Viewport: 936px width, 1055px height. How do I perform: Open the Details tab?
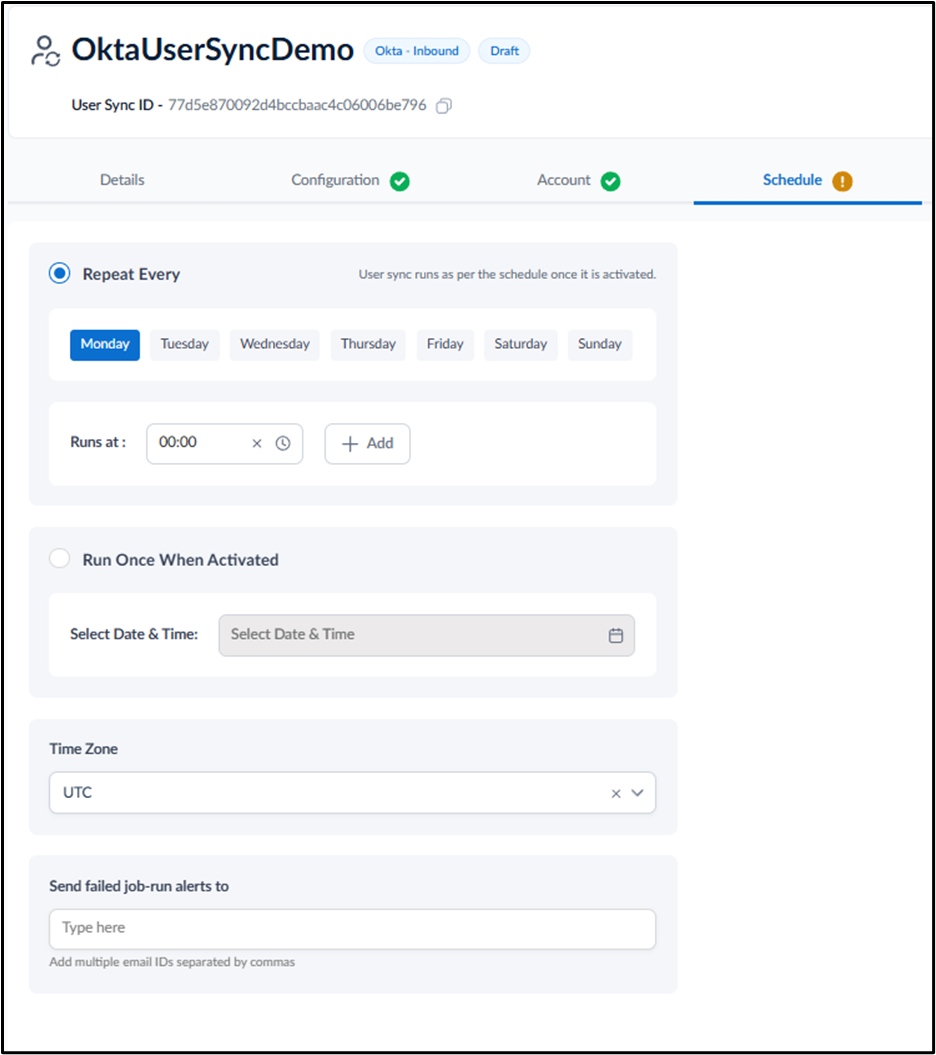click(122, 180)
